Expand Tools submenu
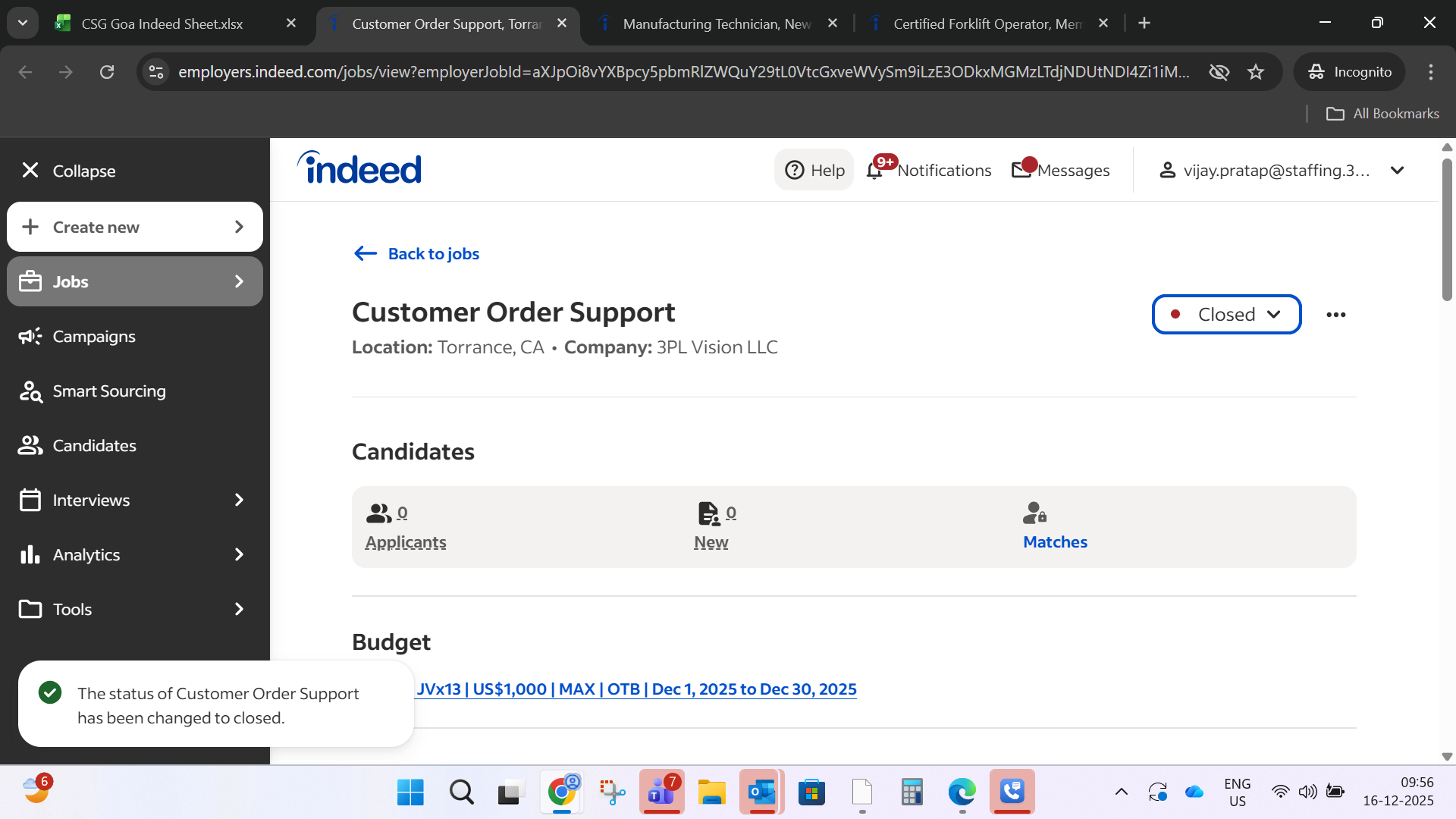This screenshot has width=1456, height=819. [x=135, y=609]
